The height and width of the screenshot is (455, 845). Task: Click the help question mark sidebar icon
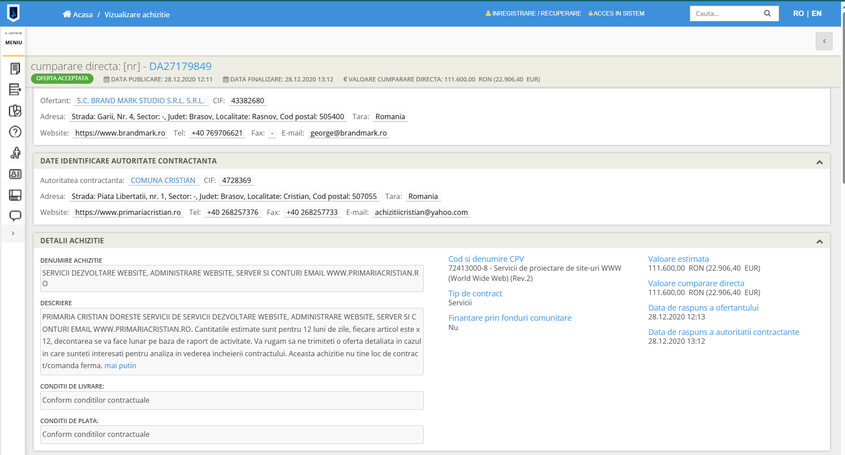14,132
